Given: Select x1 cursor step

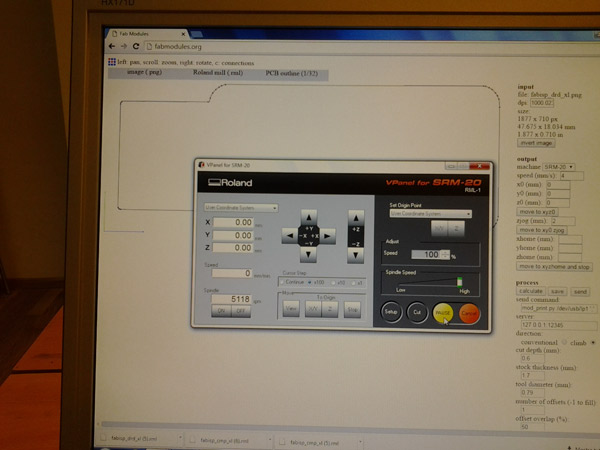Looking at the screenshot, I should click(353, 283).
